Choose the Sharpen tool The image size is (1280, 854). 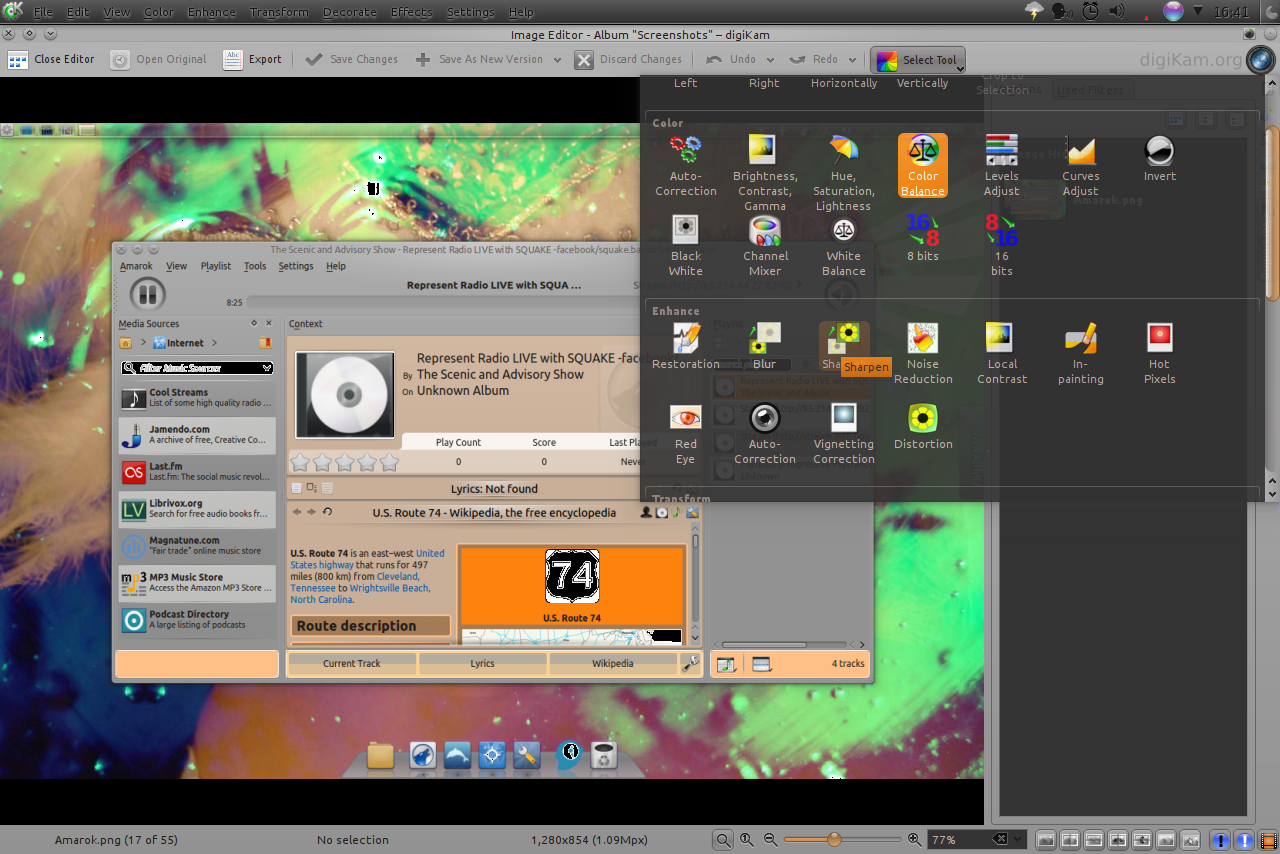[x=844, y=346]
